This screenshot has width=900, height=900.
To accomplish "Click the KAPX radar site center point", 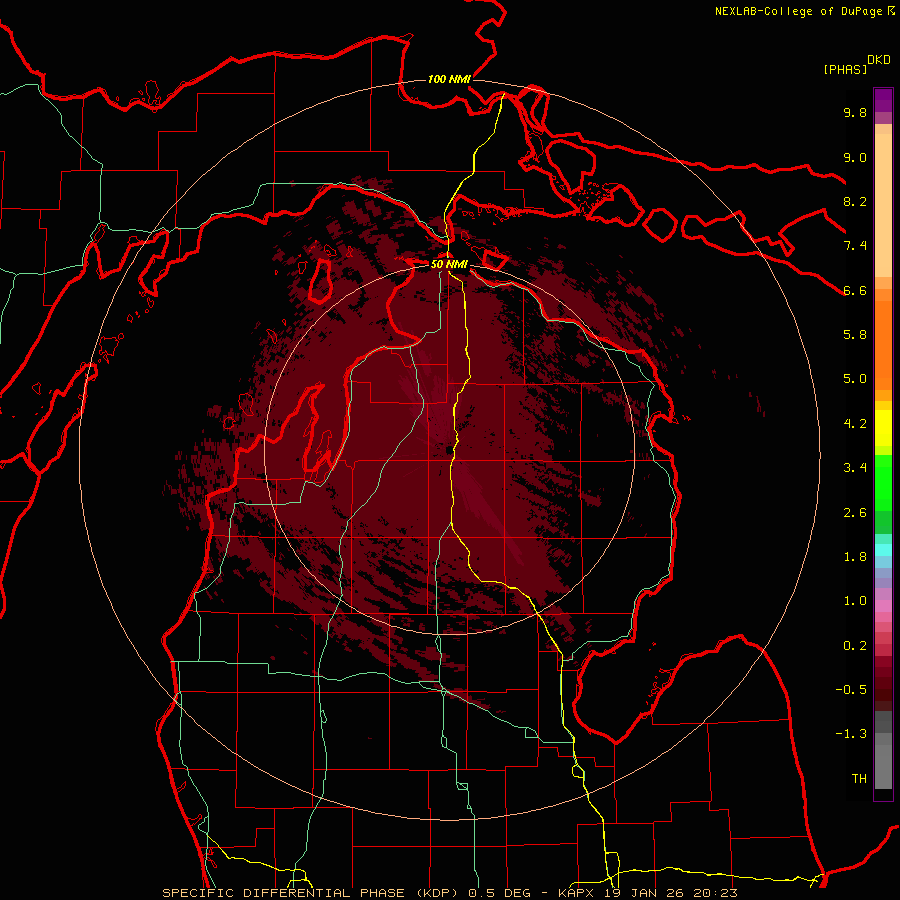I will (449, 450).
